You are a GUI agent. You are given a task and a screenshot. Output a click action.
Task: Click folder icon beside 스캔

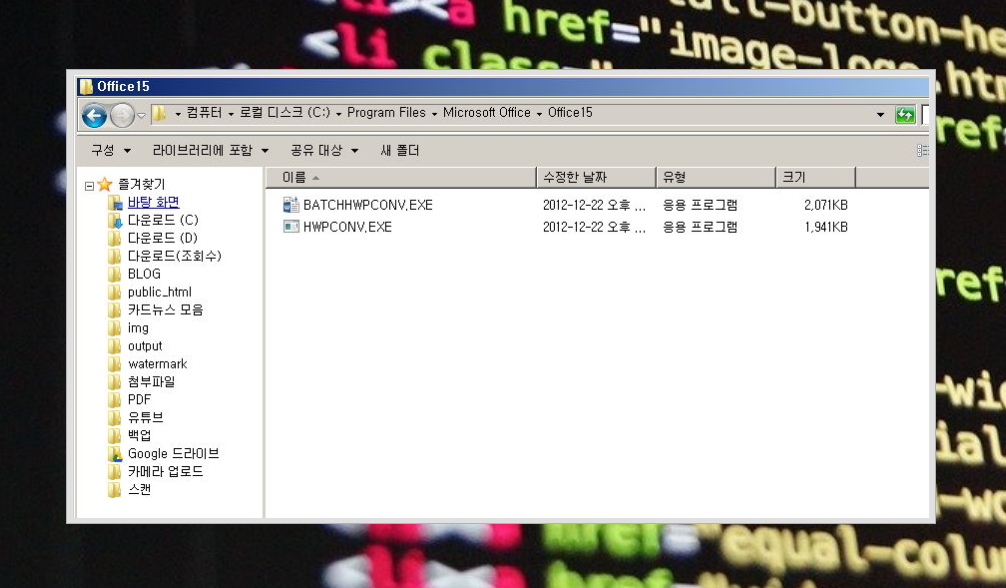115,490
